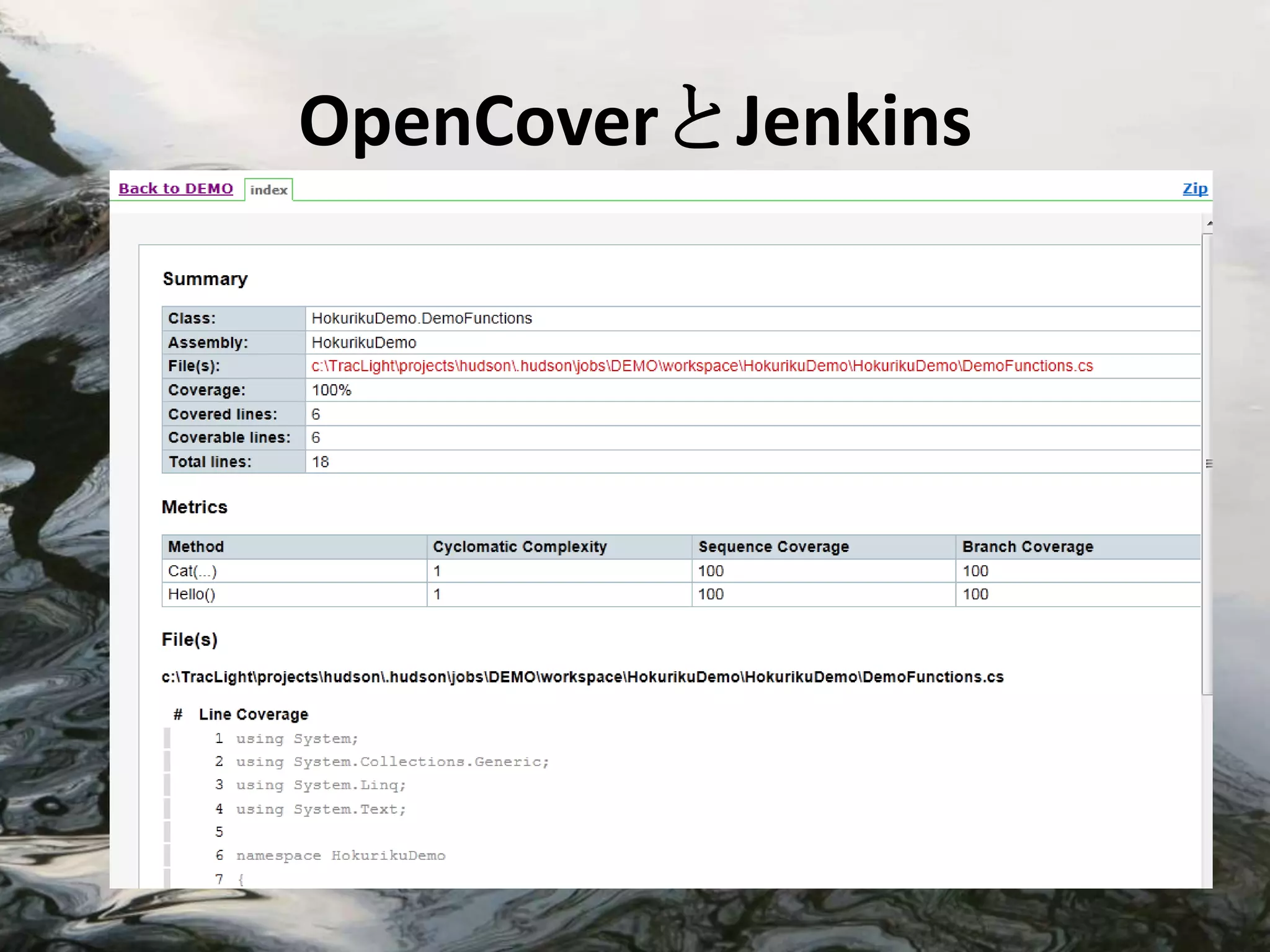Image resolution: width=1270 pixels, height=952 pixels.
Task: Click the Coverable lines label
Action: tap(229, 438)
